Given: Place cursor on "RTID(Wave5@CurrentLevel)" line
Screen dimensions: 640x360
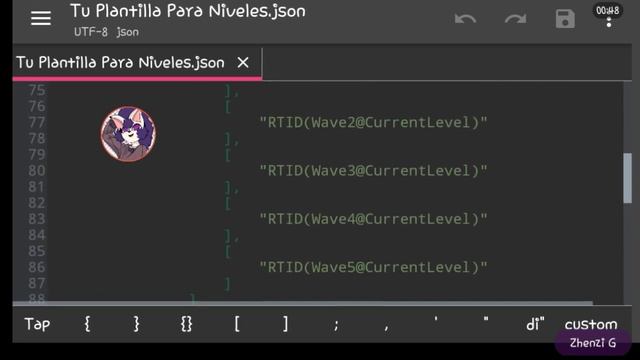Looking at the screenshot, I should [373, 267].
